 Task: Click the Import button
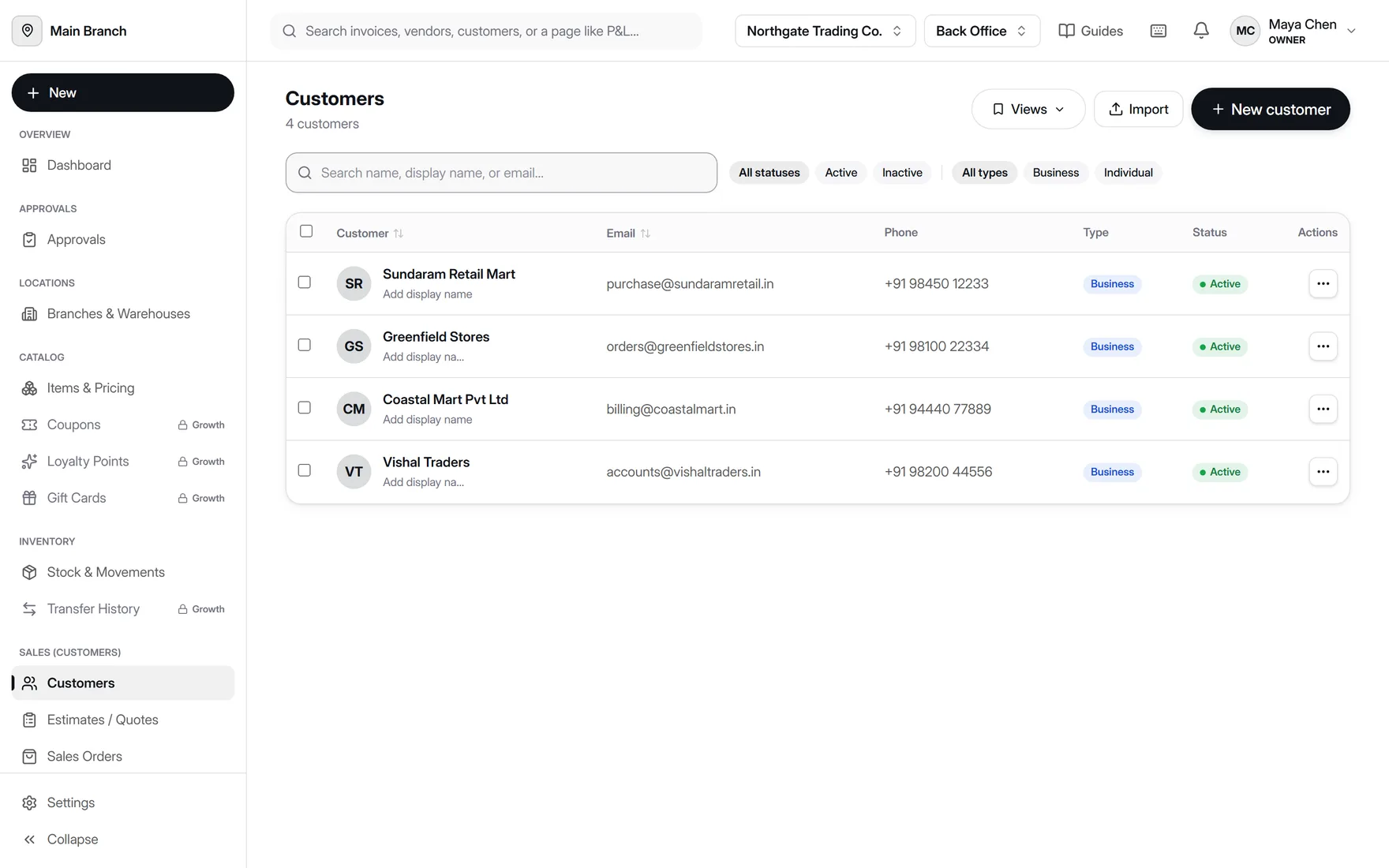[1138, 109]
